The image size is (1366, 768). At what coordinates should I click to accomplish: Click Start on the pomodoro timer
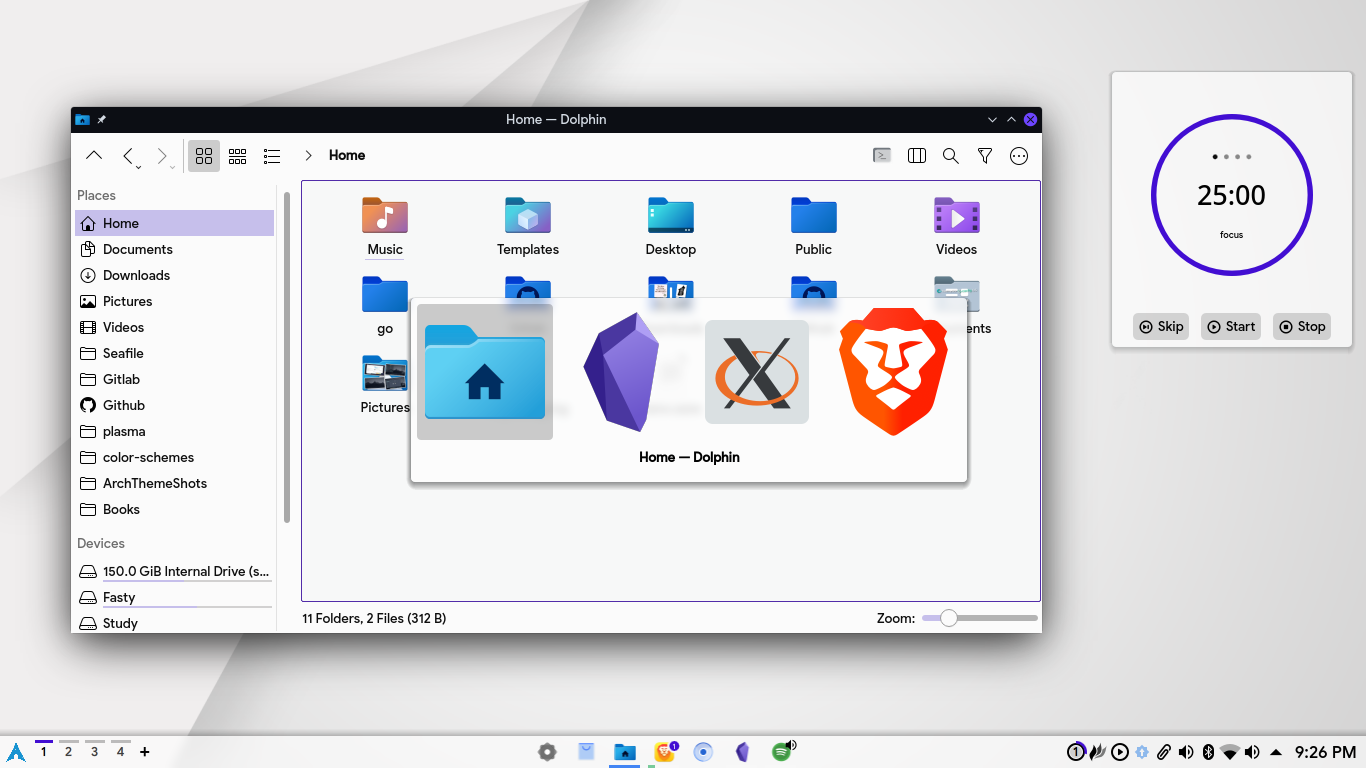1231,326
